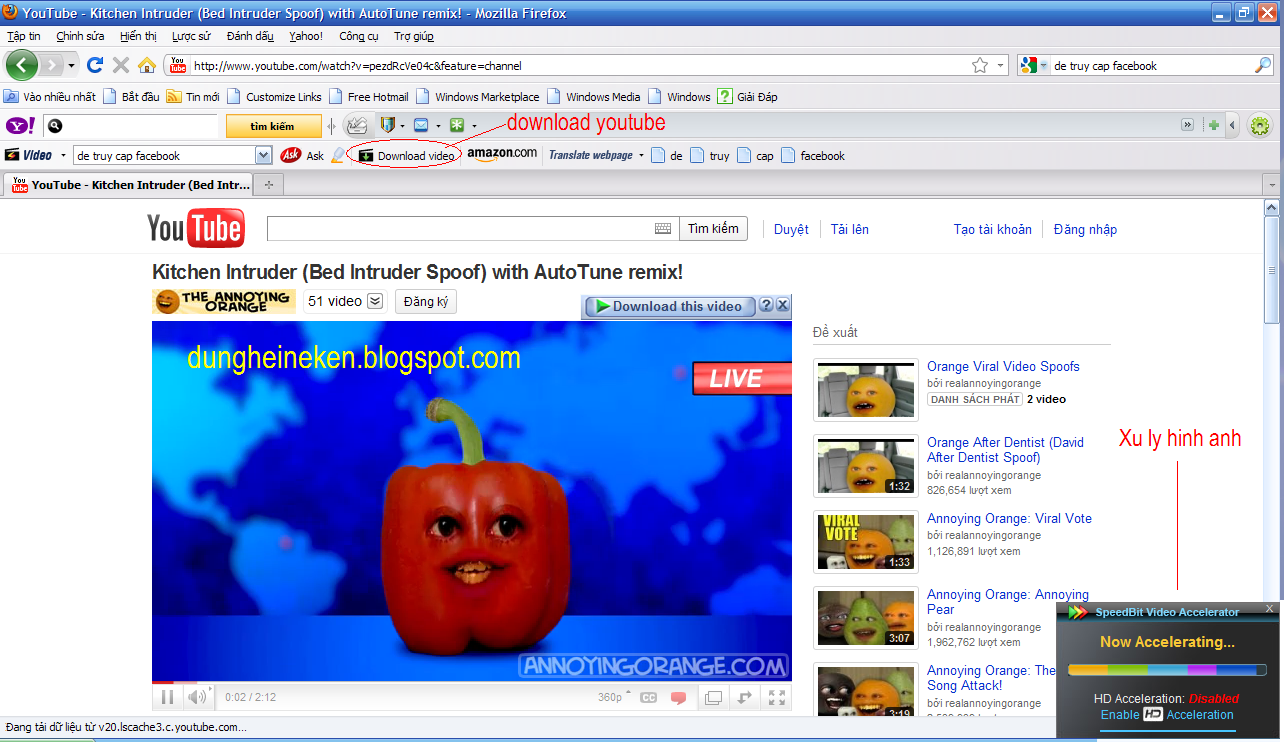Click the help question mark on Download bar
This screenshot has height=742, width=1284.
[x=766, y=306]
